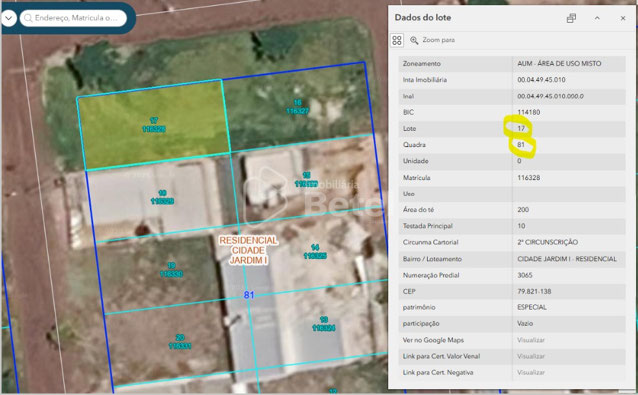This screenshot has height=395, width=638.
Task: Open Visualizar link for Cert. Negativa
Action: tap(531, 373)
